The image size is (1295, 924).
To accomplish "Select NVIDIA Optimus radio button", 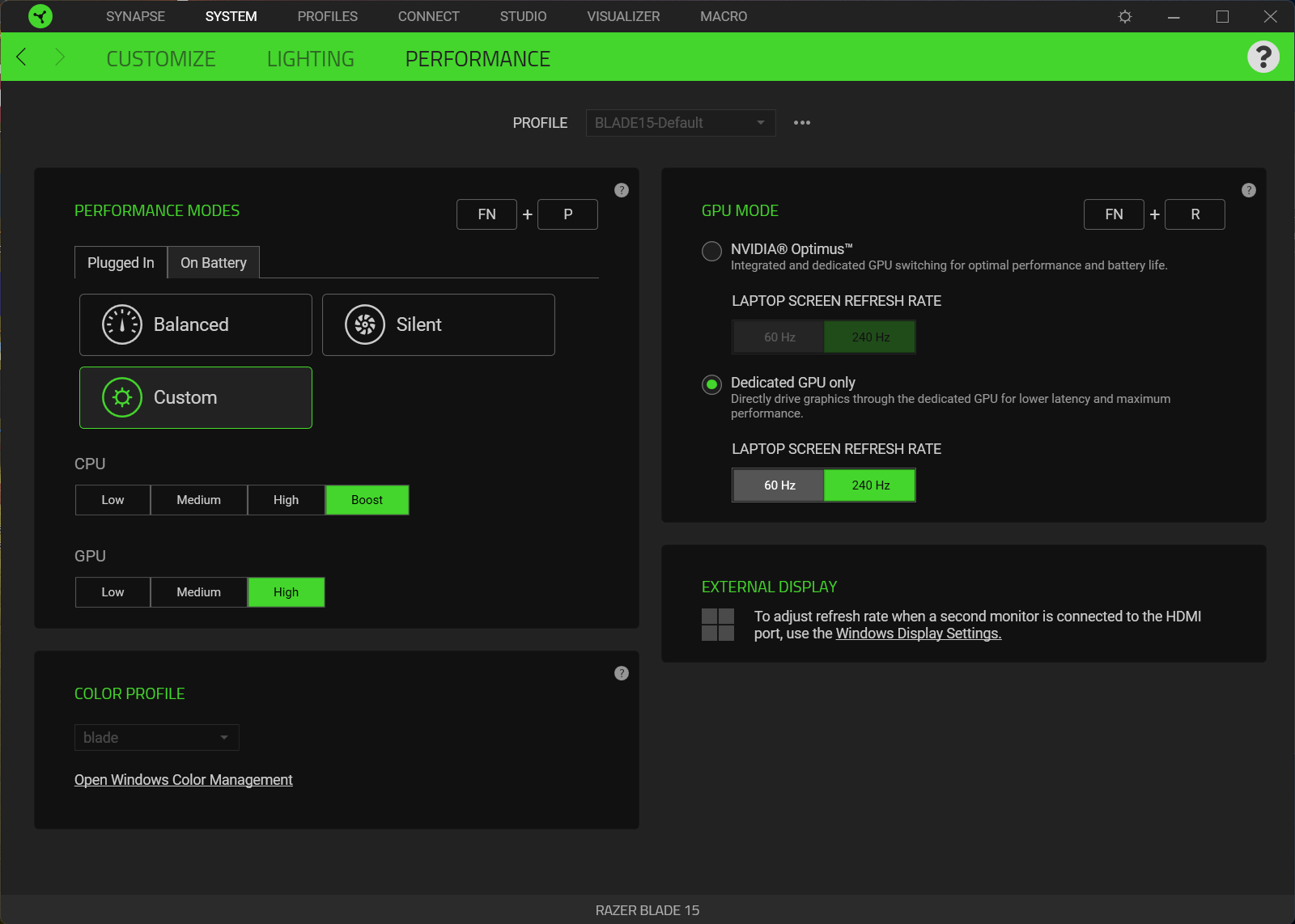I will click(711, 251).
